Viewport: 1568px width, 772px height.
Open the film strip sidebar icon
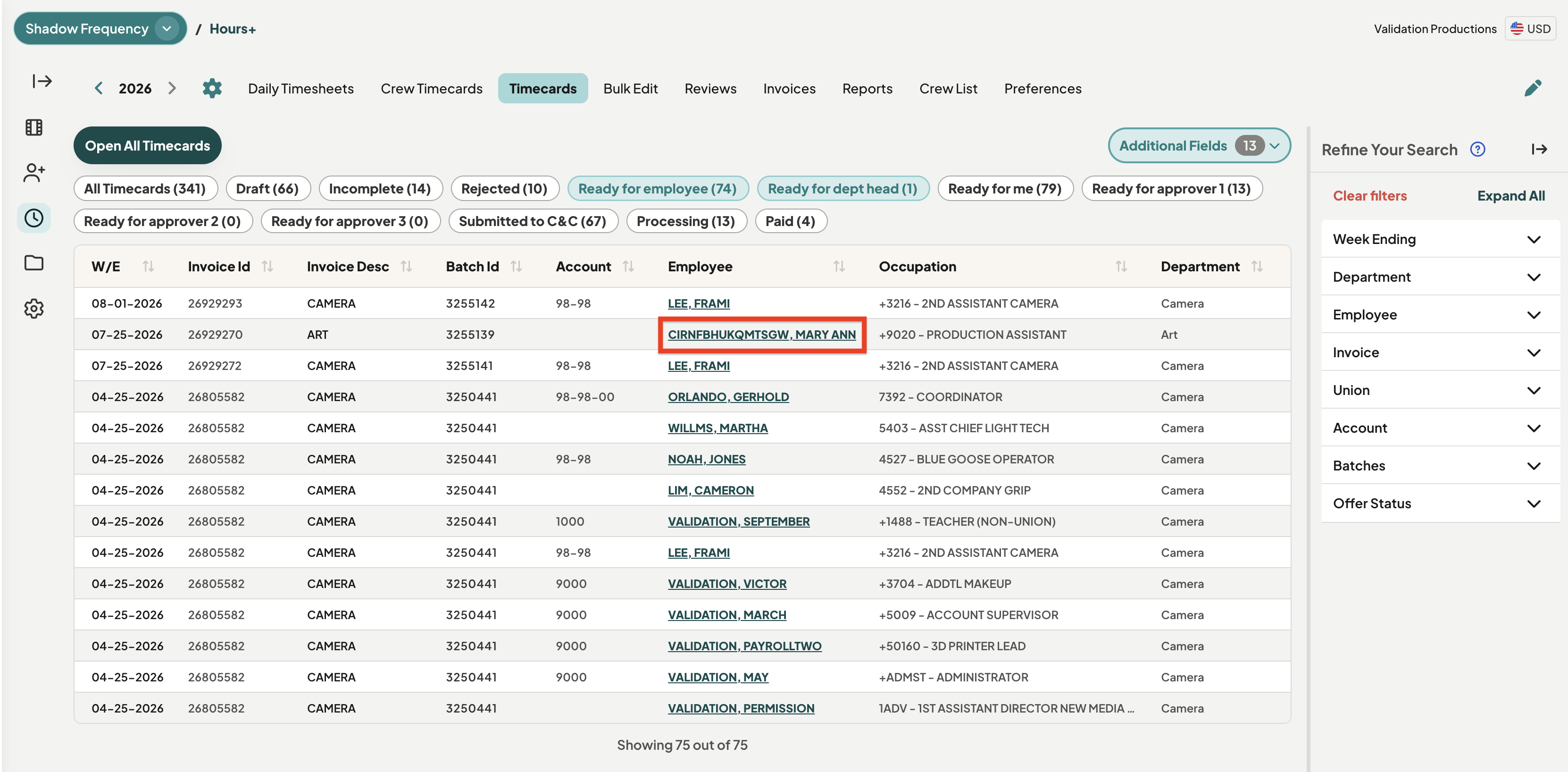pos(34,127)
